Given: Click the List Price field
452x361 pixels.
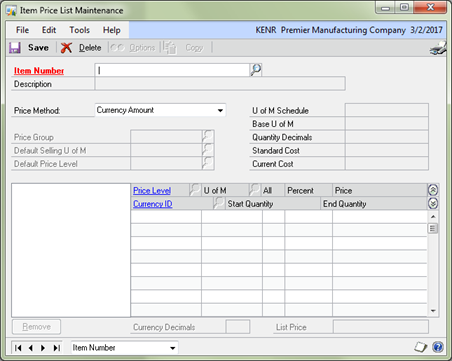Looking at the screenshot, I should pyautogui.click(x=381, y=327).
